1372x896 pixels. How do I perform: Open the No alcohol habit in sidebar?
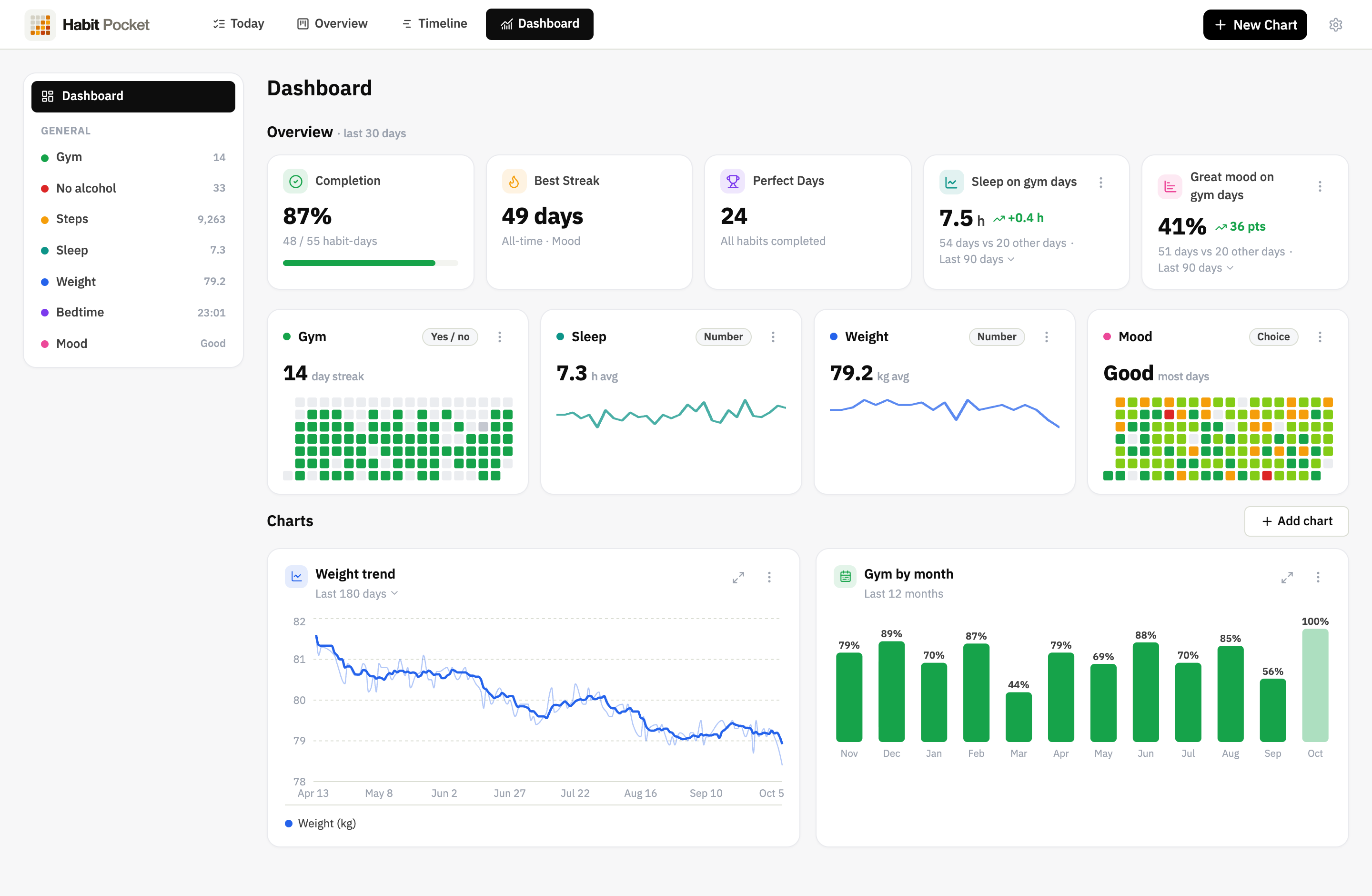(x=133, y=189)
